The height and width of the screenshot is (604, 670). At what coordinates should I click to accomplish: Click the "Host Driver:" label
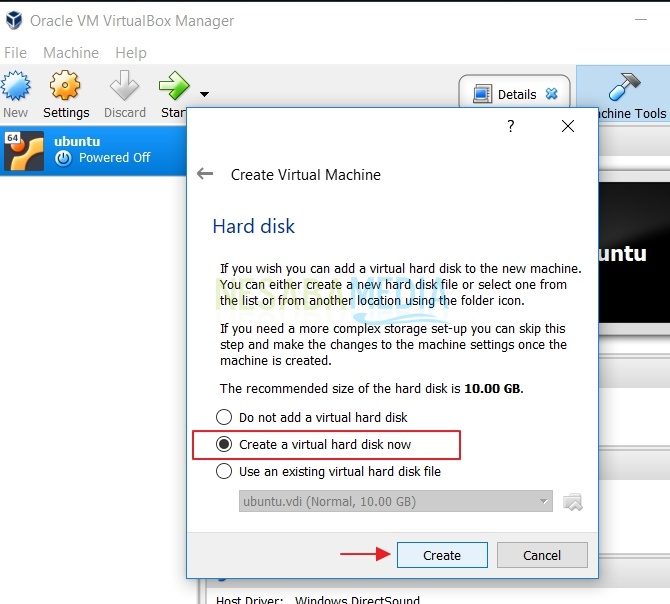click(x=250, y=599)
